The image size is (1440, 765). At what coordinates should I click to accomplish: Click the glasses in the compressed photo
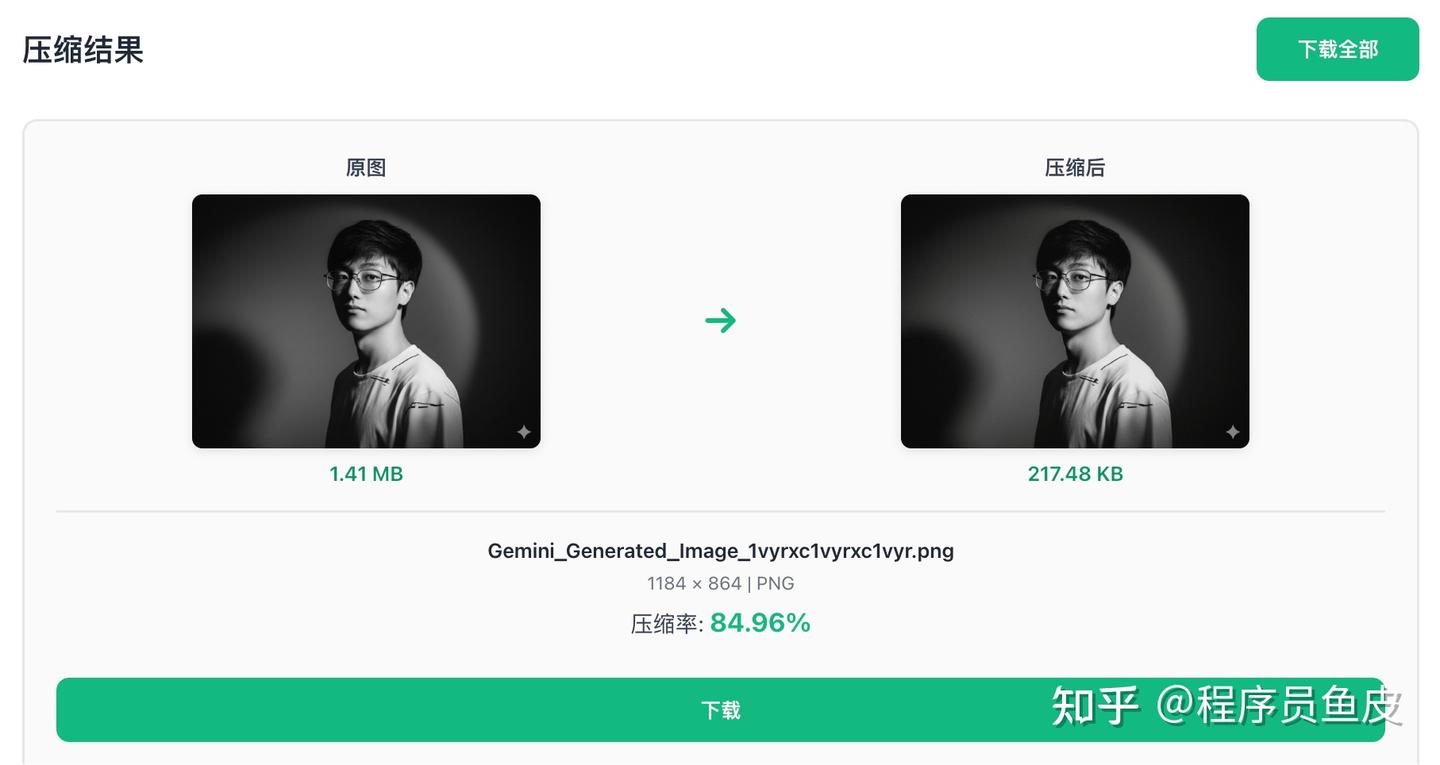coord(1071,281)
